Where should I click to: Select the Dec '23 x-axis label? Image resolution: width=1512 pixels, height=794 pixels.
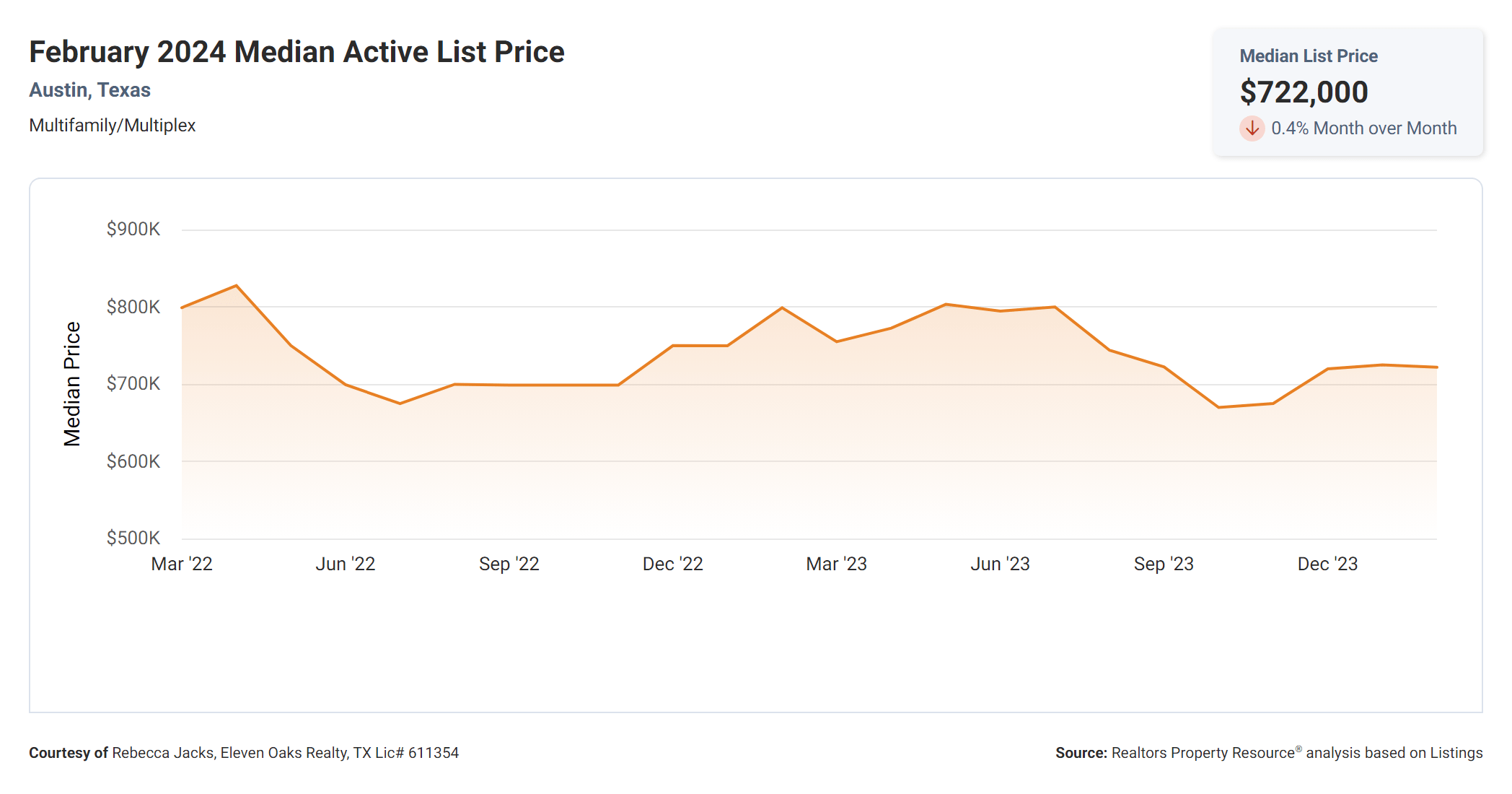point(1327,564)
